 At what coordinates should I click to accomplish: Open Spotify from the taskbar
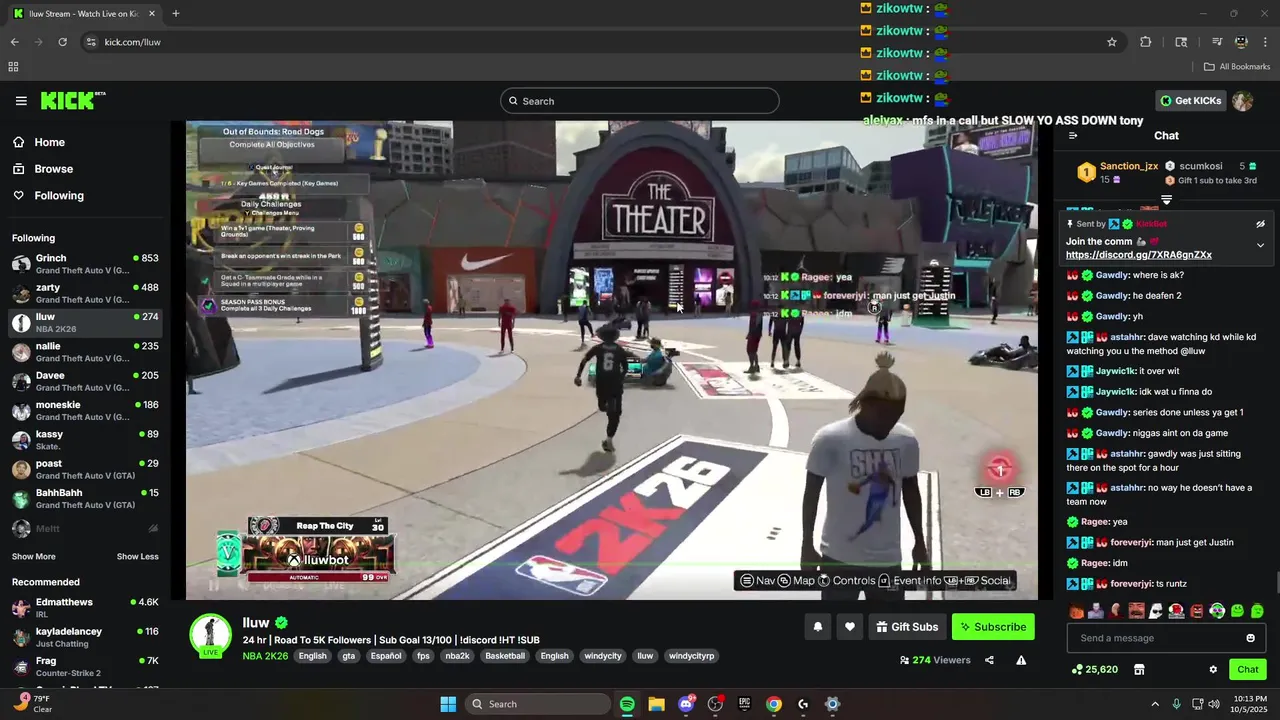[x=627, y=704]
